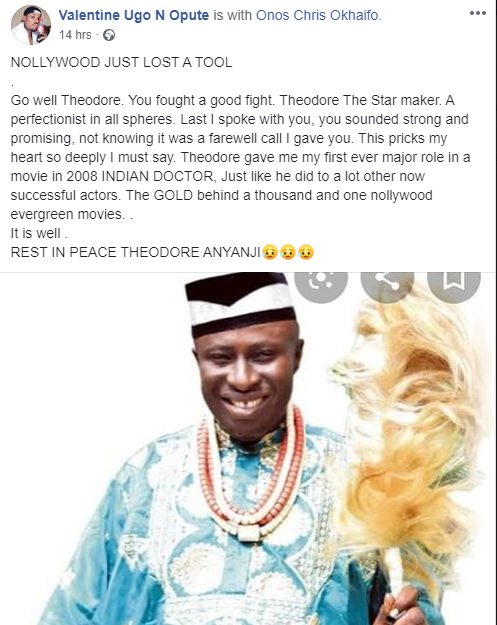Click the 14 hrs post timestamp
Viewport: 497px width, 625px height.
(75, 35)
